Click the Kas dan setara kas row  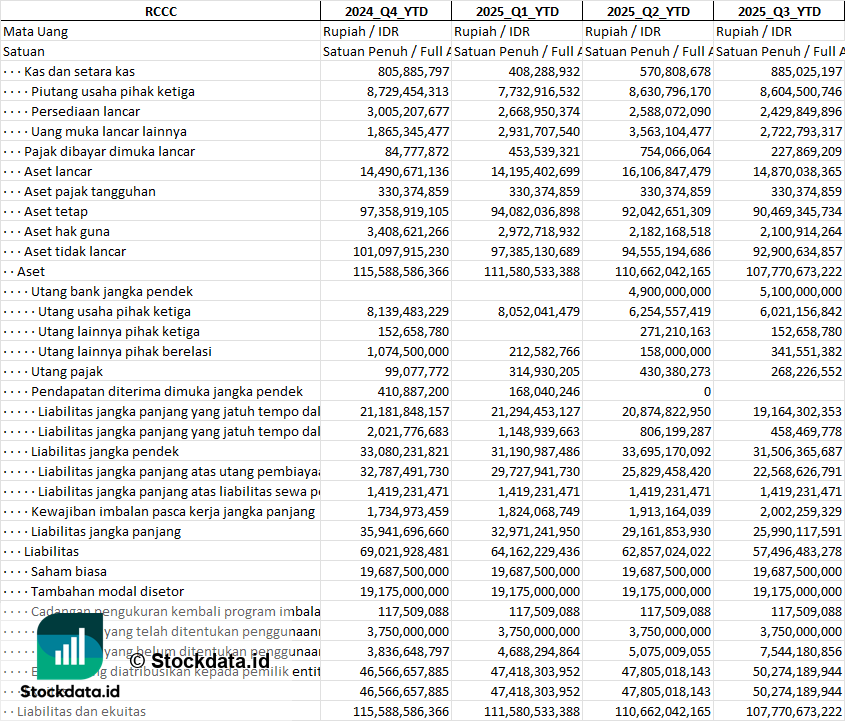[x=79, y=71]
